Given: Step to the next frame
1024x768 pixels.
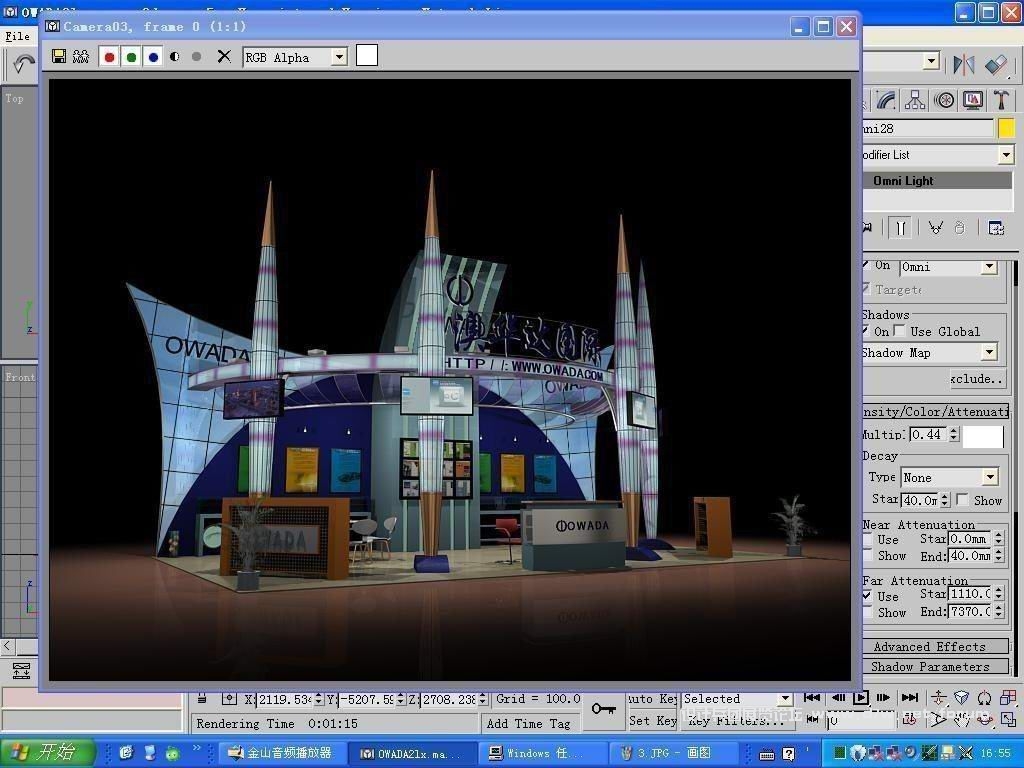Looking at the screenshot, I should click(884, 698).
